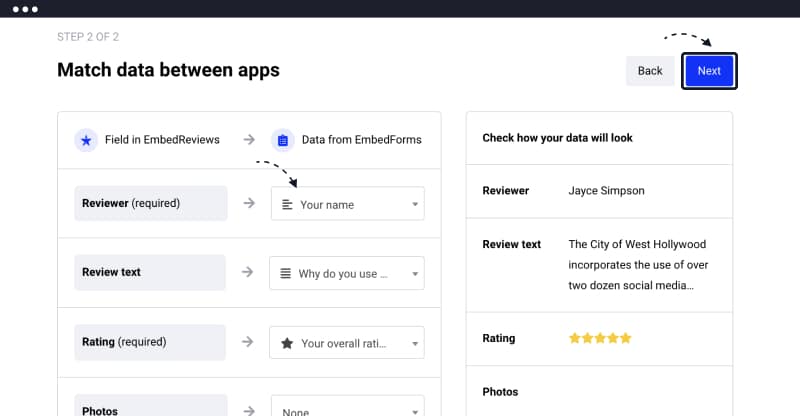Select the 'Reviewer (required)' field label

(x=151, y=203)
